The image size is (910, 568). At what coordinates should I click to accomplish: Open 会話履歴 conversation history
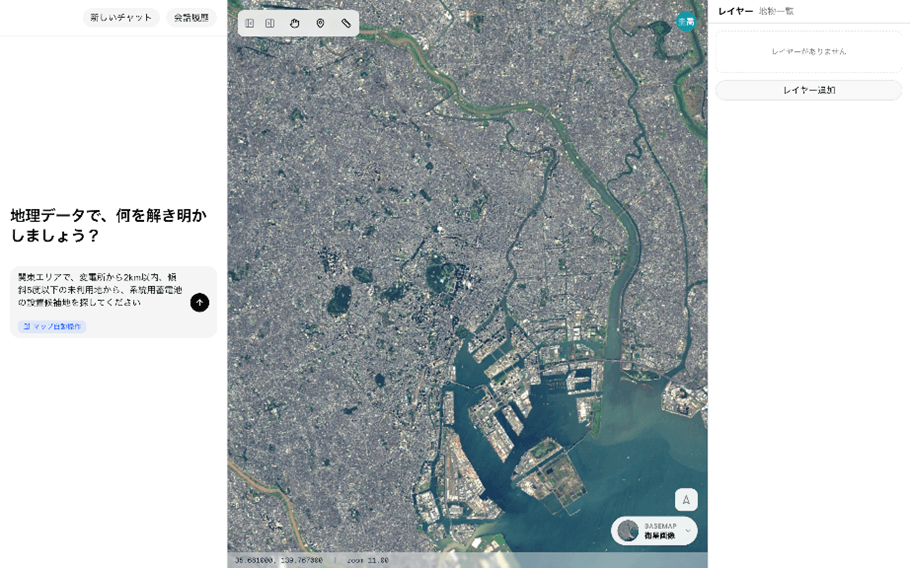pyautogui.click(x=191, y=18)
